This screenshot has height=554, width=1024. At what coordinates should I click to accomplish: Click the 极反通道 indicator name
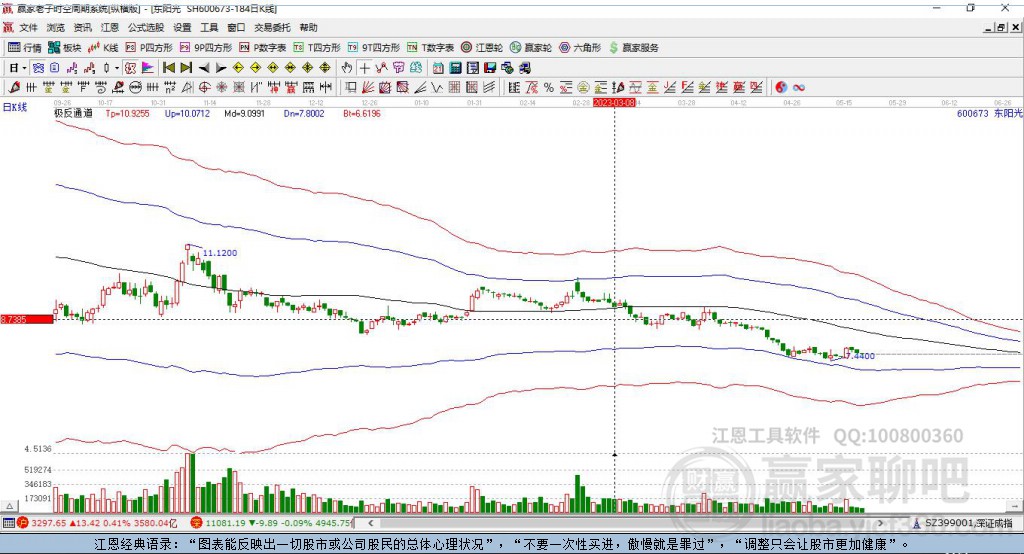73,113
